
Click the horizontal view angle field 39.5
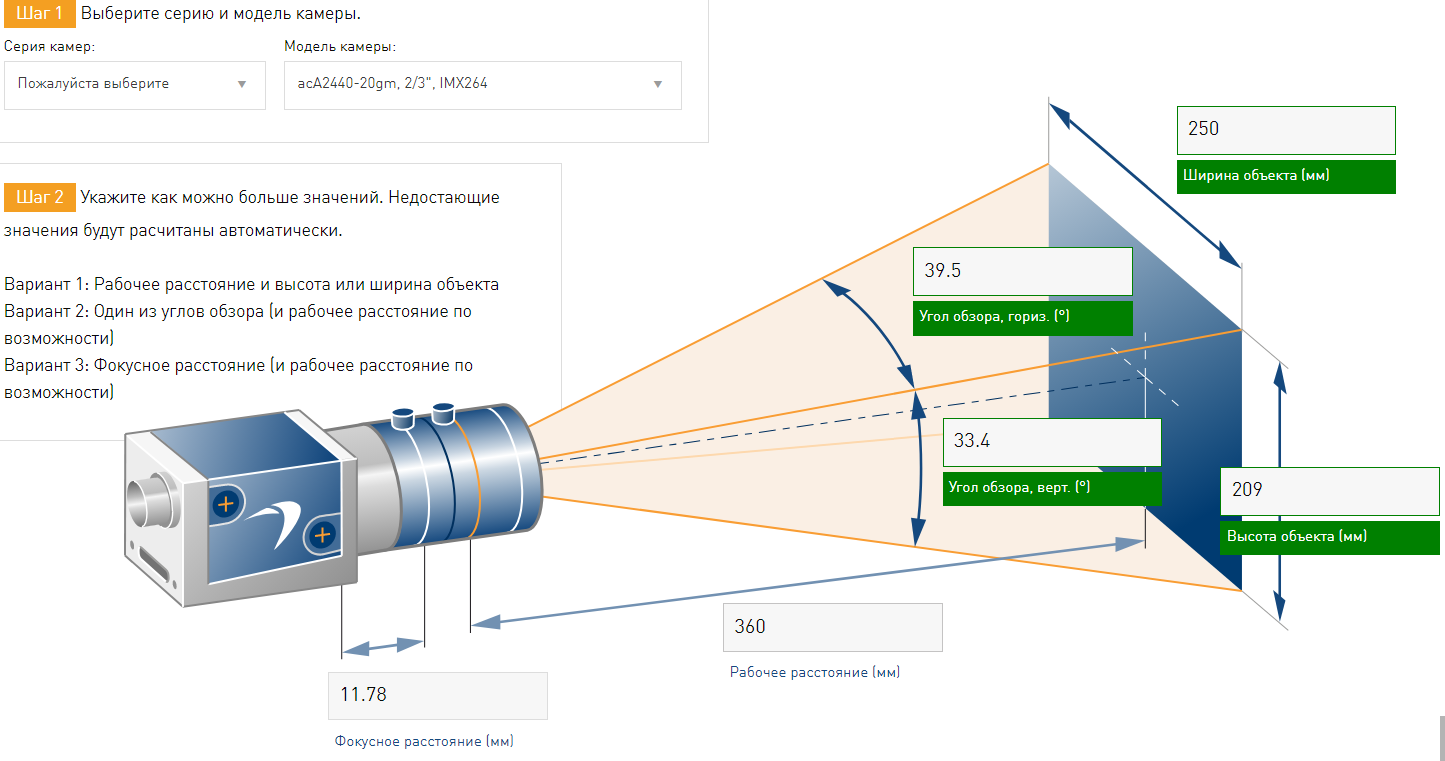[x=1023, y=272]
